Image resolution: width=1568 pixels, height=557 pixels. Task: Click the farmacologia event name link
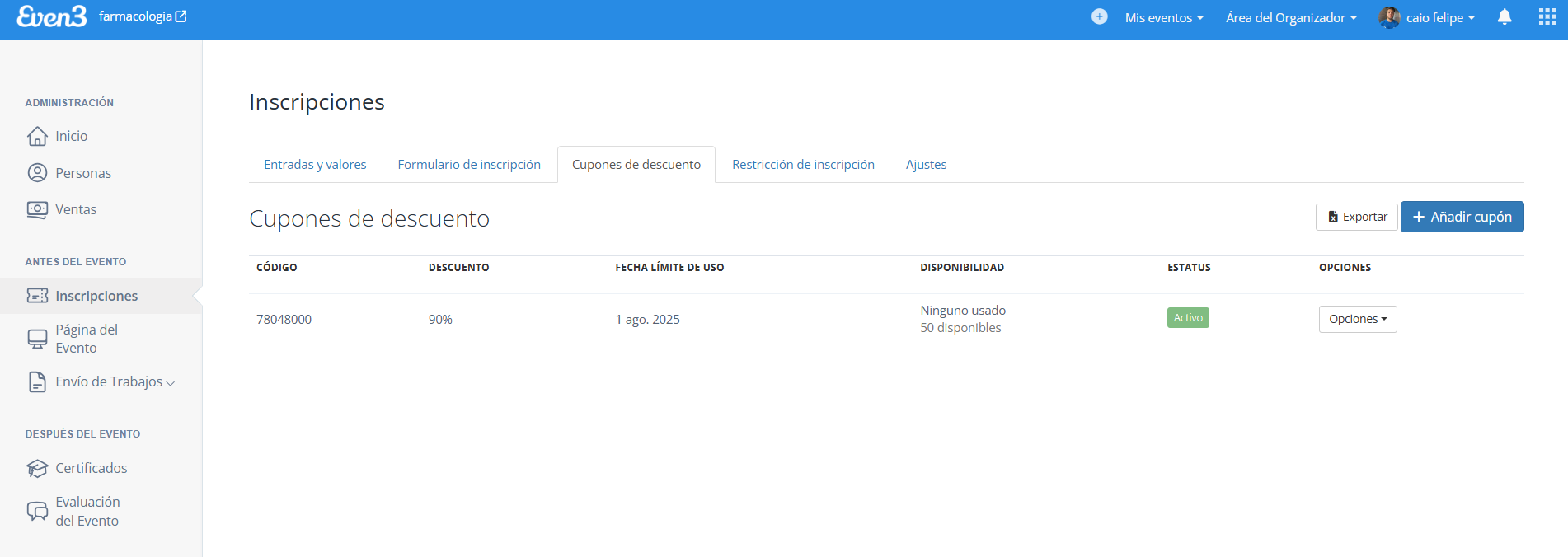click(135, 16)
